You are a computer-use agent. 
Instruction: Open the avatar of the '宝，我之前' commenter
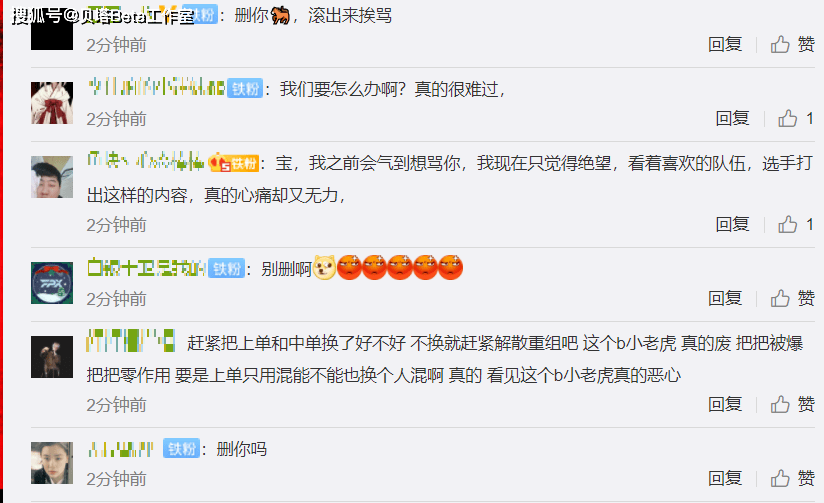click(52, 177)
